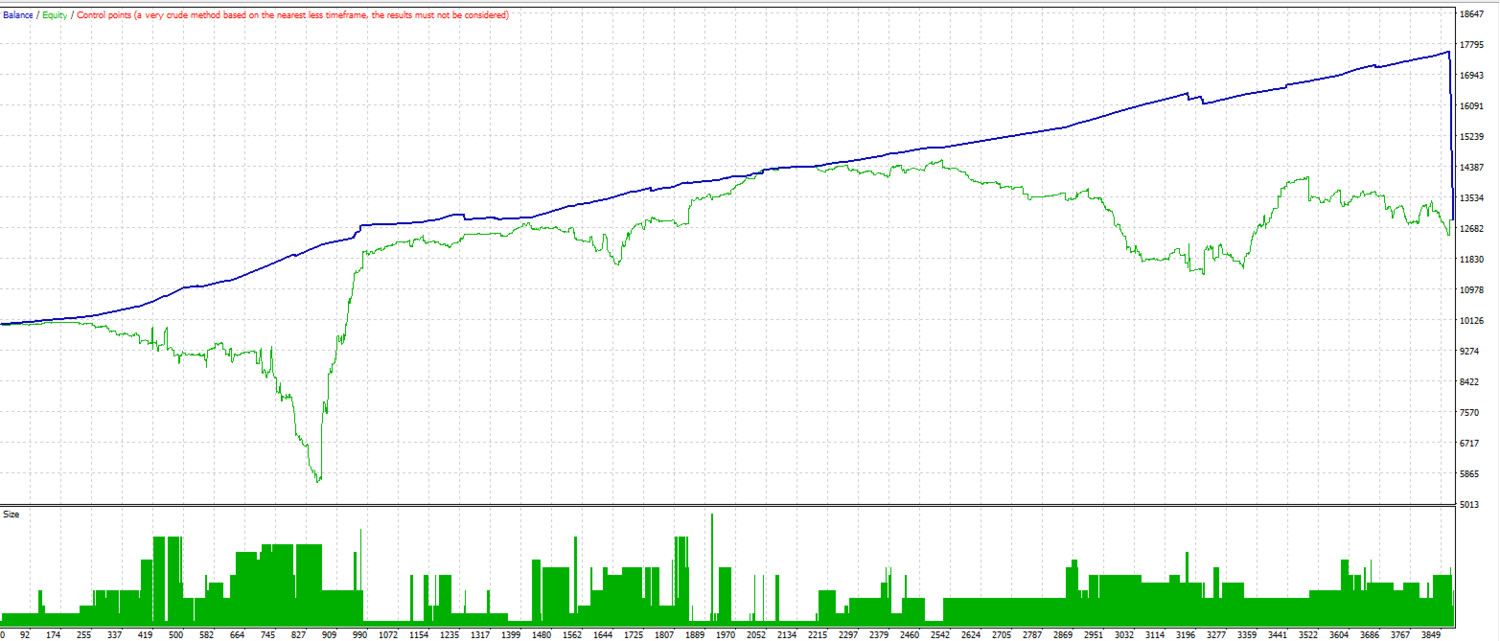Click the tallest spike in the Size histogram
Viewport: 1500px width, 641px height.
tap(712, 568)
